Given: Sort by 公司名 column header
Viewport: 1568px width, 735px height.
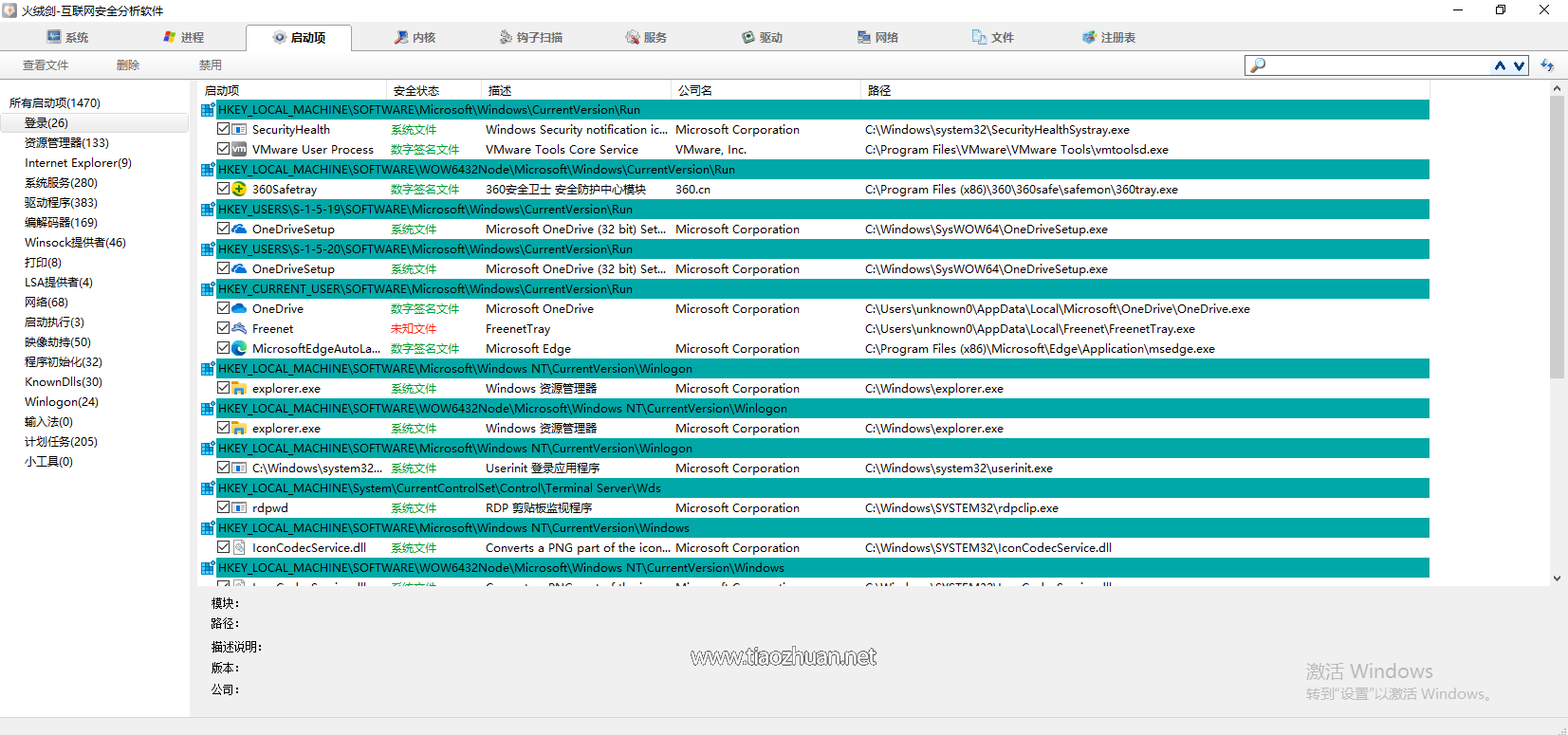Looking at the screenshot, I should tap(766, 90).
